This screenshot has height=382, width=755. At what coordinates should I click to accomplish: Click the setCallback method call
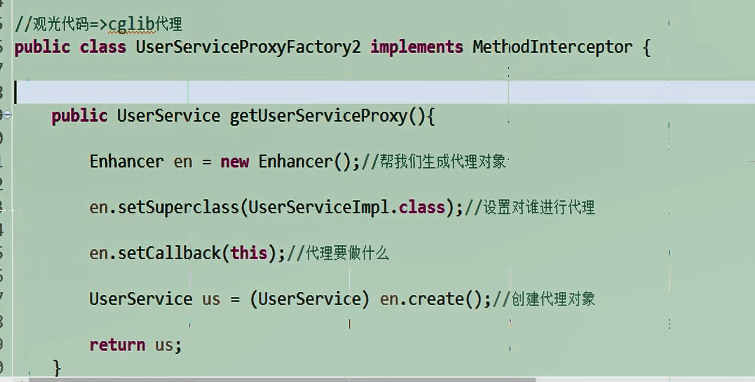pos(169,252)
